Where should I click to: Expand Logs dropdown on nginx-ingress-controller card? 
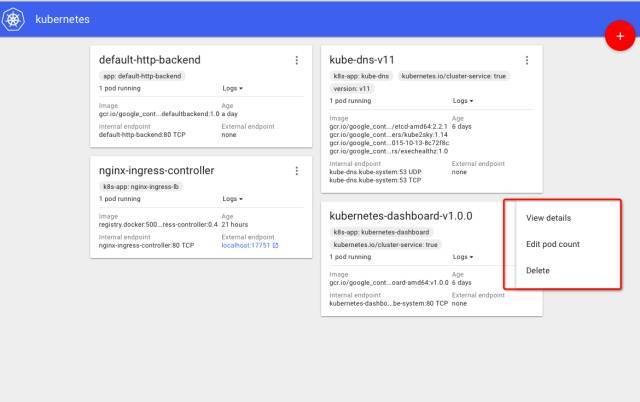pos(232,199)
